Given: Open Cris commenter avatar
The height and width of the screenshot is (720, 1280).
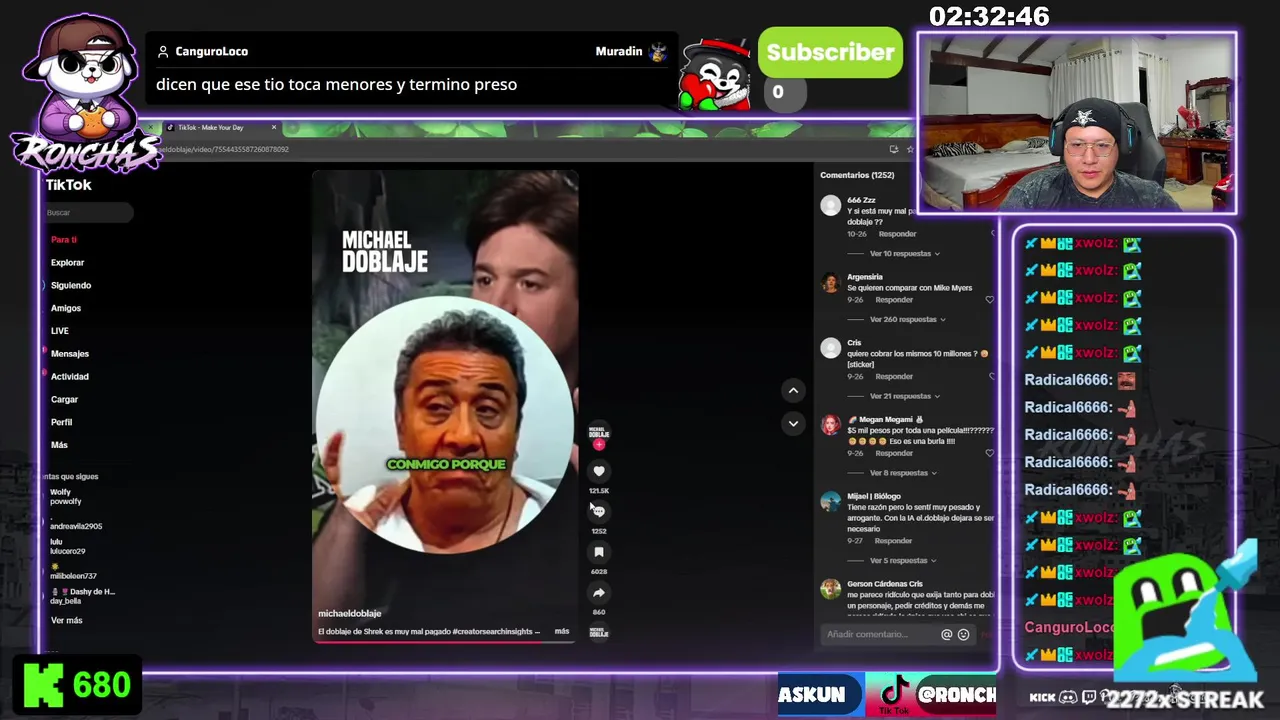Looking at the screenshot, I should [x=830, y=348].
